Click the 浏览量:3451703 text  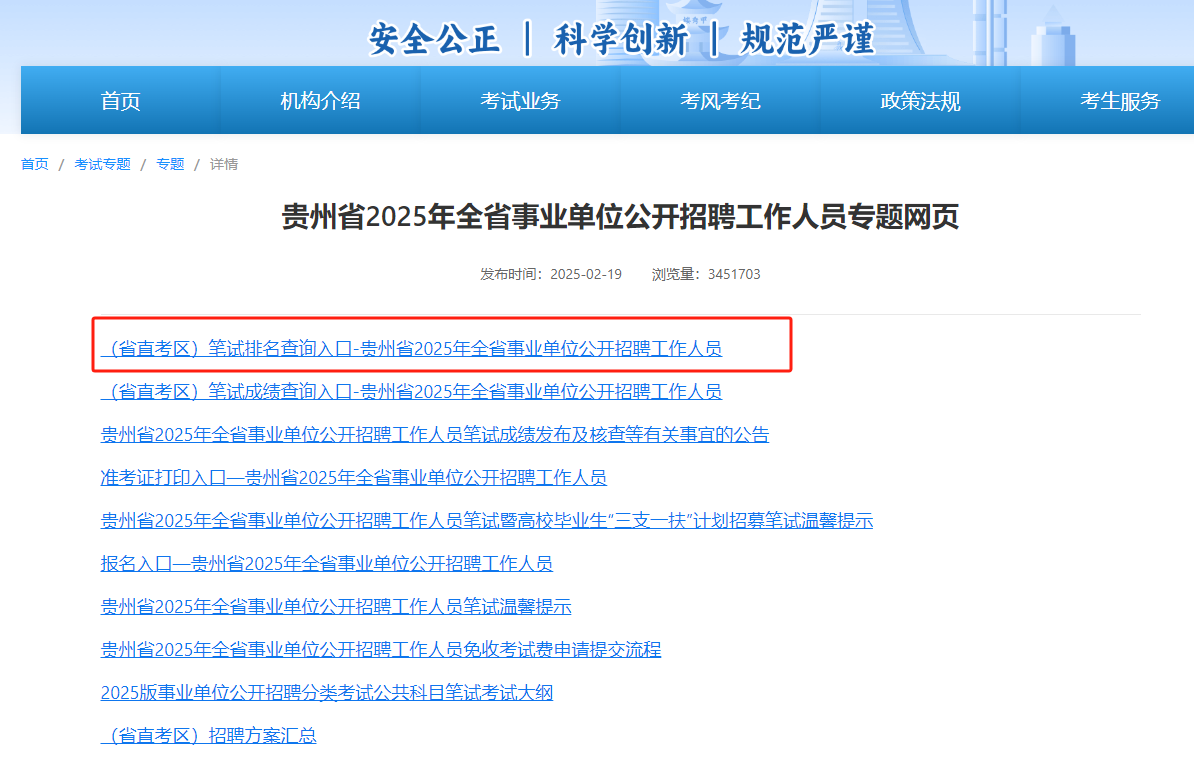point(706,274)
